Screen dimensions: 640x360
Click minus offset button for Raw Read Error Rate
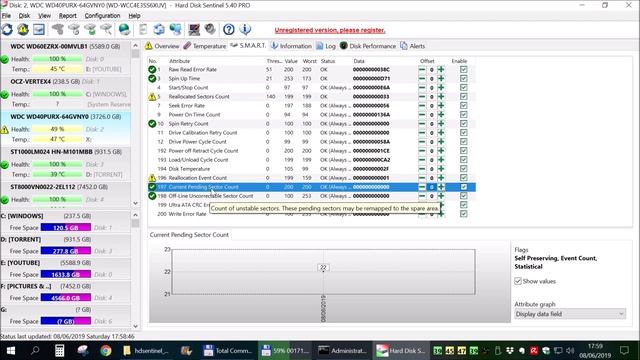pyautogui.click(x=422, y=69)
